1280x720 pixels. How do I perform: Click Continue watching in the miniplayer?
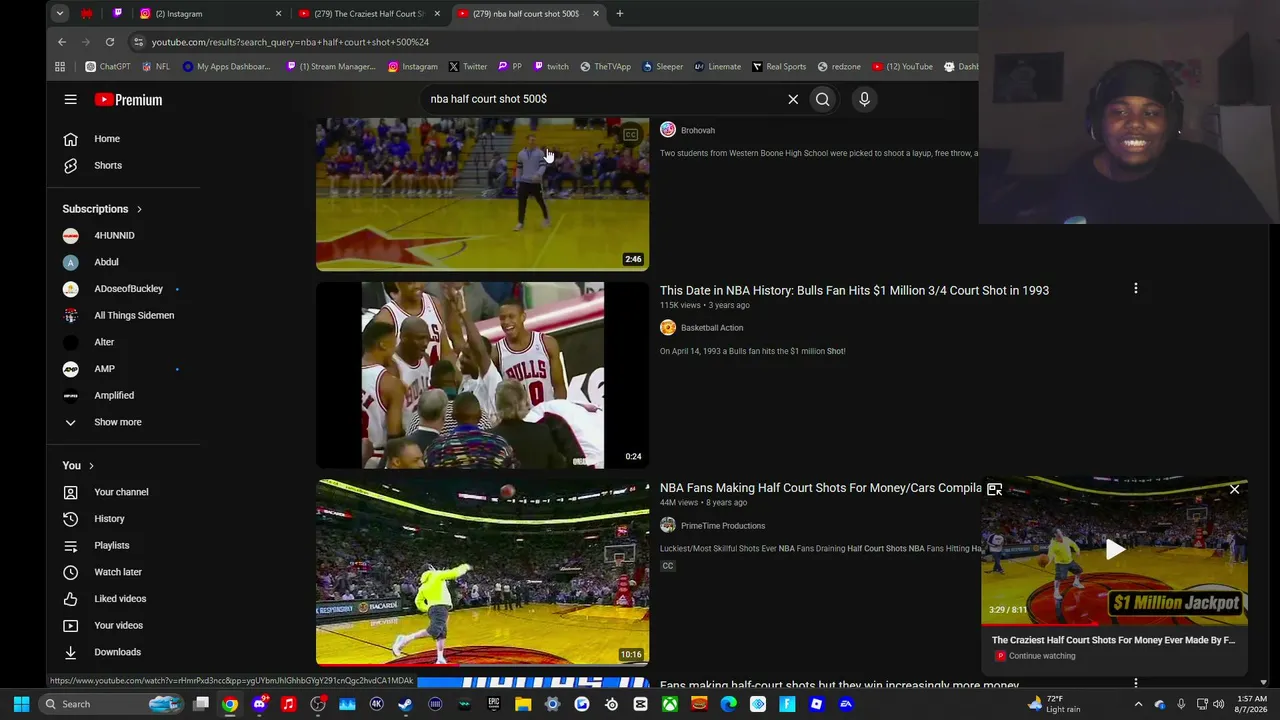point(1042,656)
